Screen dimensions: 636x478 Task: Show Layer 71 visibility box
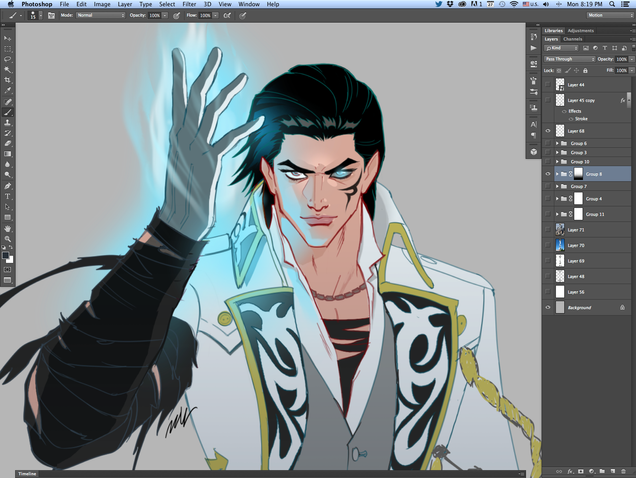coord(548,230)
